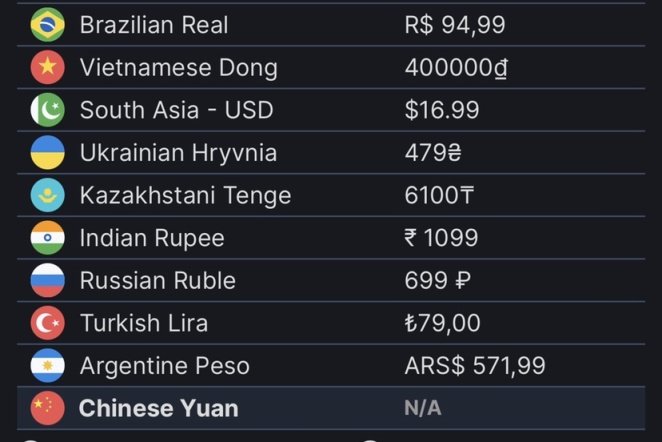Select the Turkey flag icon
The image size is (662, 442).
pos(48,323)
